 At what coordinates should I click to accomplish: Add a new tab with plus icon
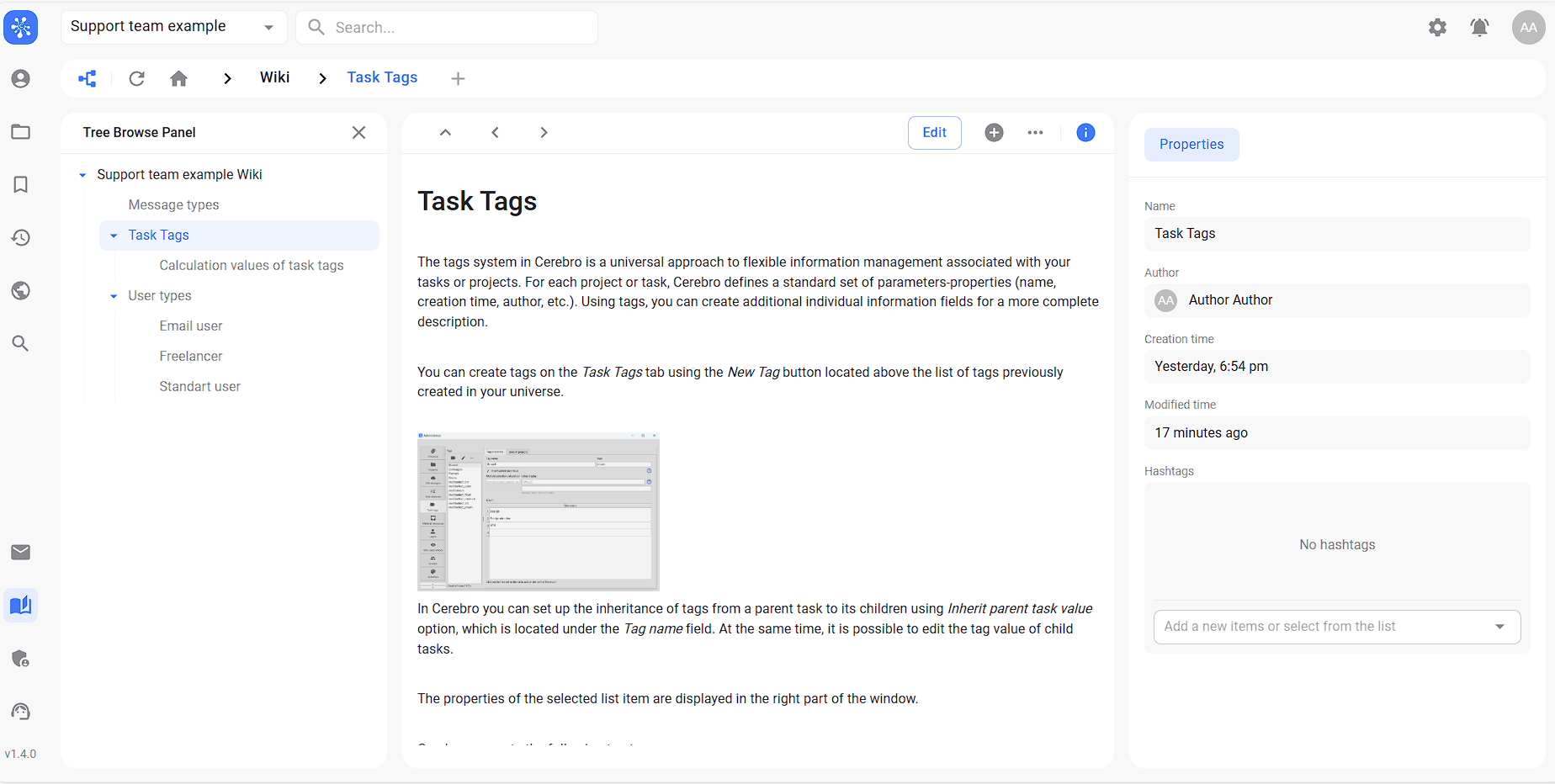point(458,78)
